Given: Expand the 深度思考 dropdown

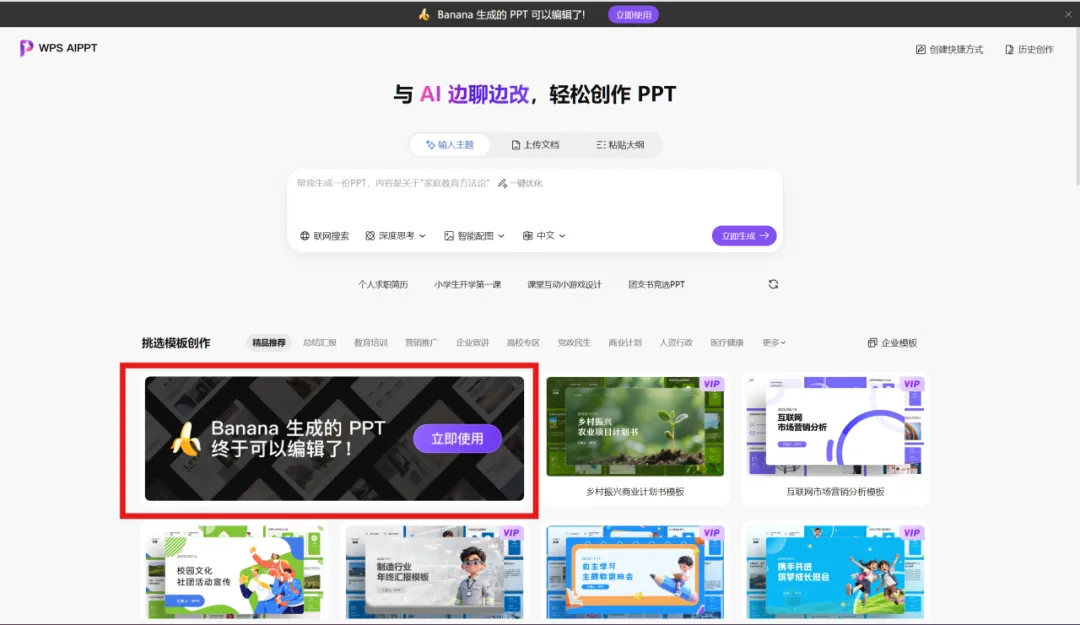Looking at the screenshot, I should click(x=395, y=236).
